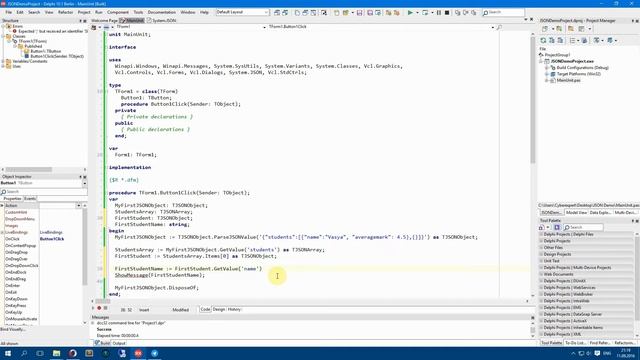Open the Refactor menu
The height and width of the screenshot is (360, 640).
[65, 12]
